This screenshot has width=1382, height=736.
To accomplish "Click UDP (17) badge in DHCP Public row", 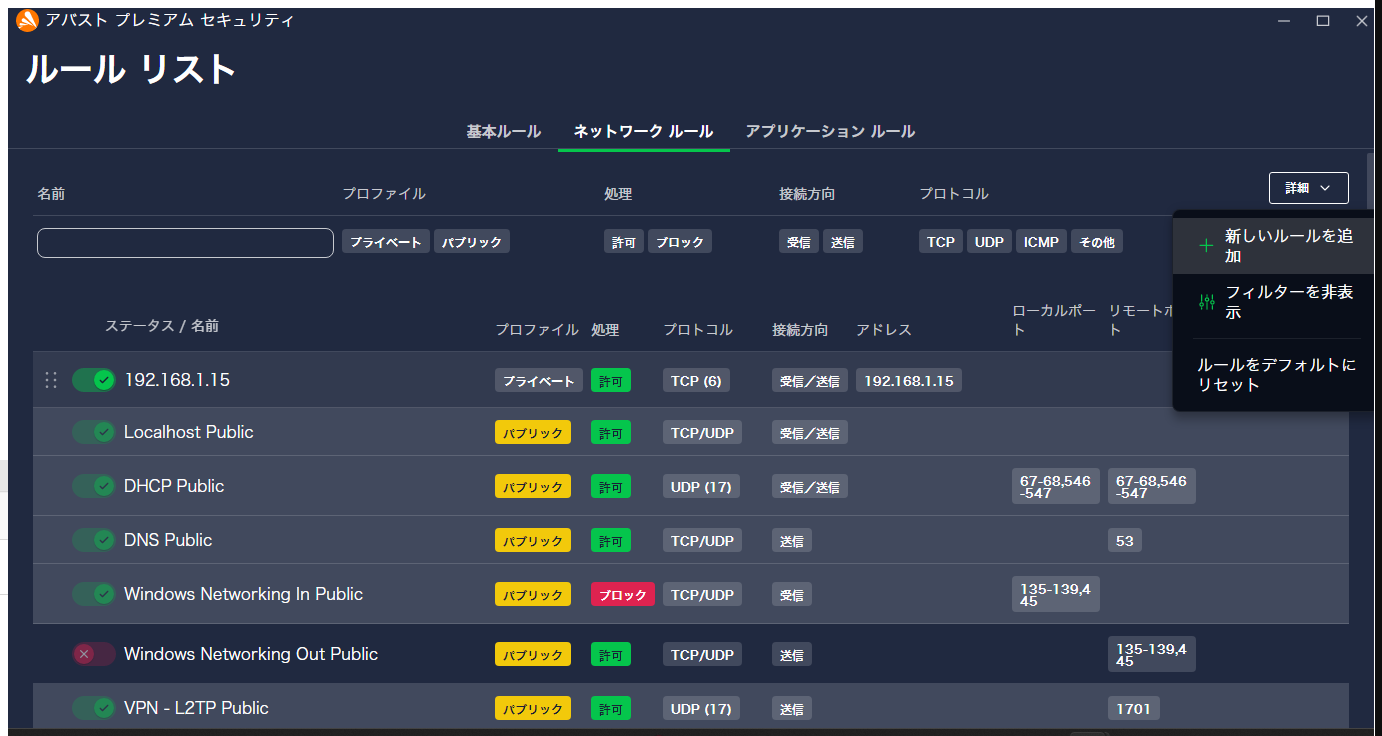I will point(701,486).
